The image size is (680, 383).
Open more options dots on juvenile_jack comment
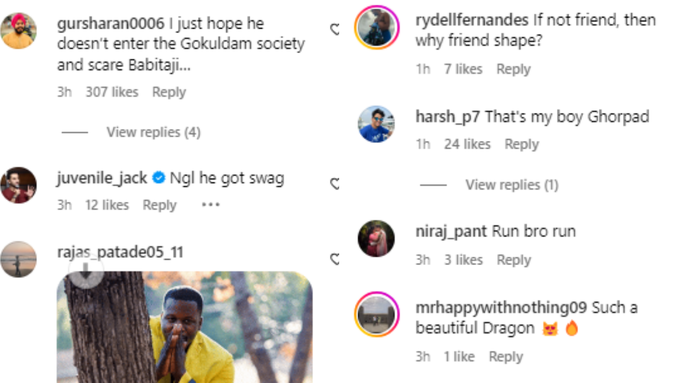point(211,204)
